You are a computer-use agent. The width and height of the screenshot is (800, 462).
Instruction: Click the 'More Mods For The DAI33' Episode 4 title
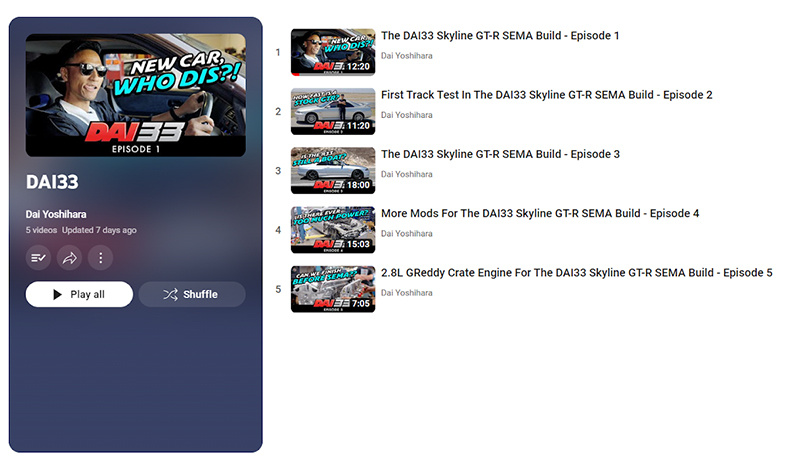(540, 213)
